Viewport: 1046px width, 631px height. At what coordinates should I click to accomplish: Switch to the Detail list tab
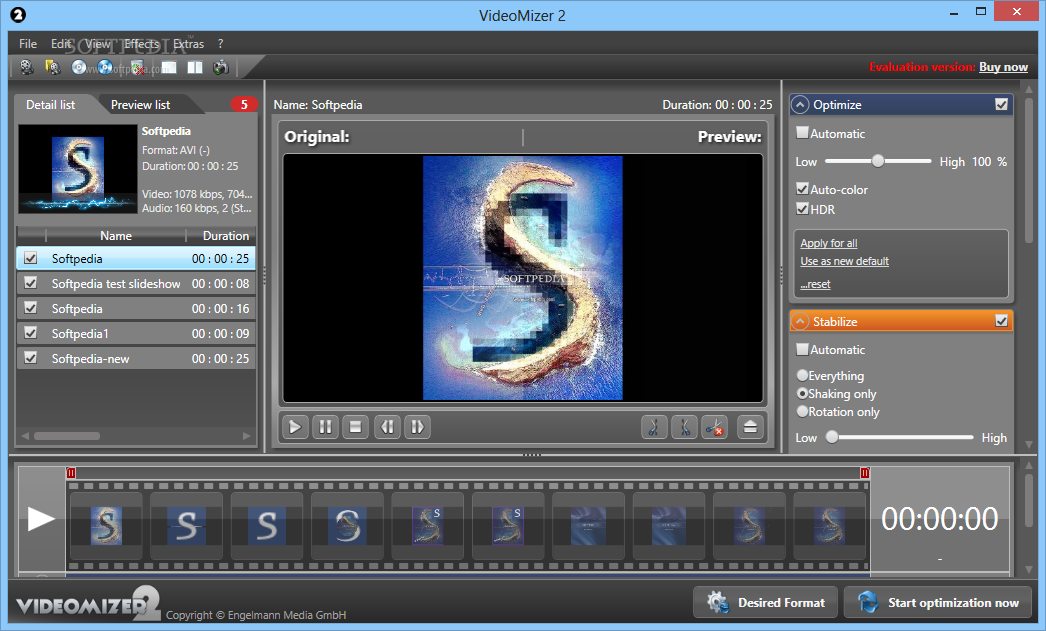pyautogui.click(x=51, y=105)
